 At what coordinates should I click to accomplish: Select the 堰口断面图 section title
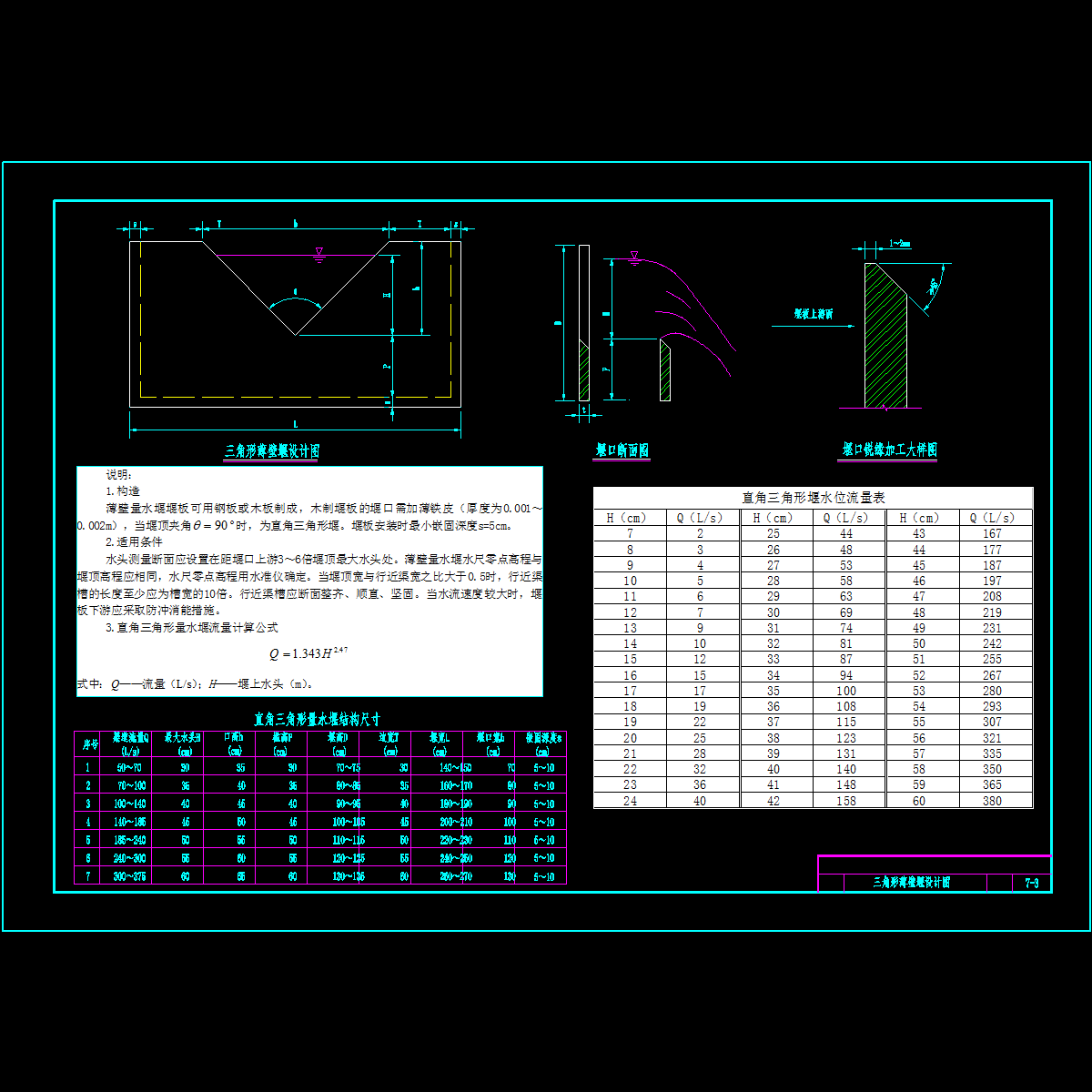(x=622, y=450)
